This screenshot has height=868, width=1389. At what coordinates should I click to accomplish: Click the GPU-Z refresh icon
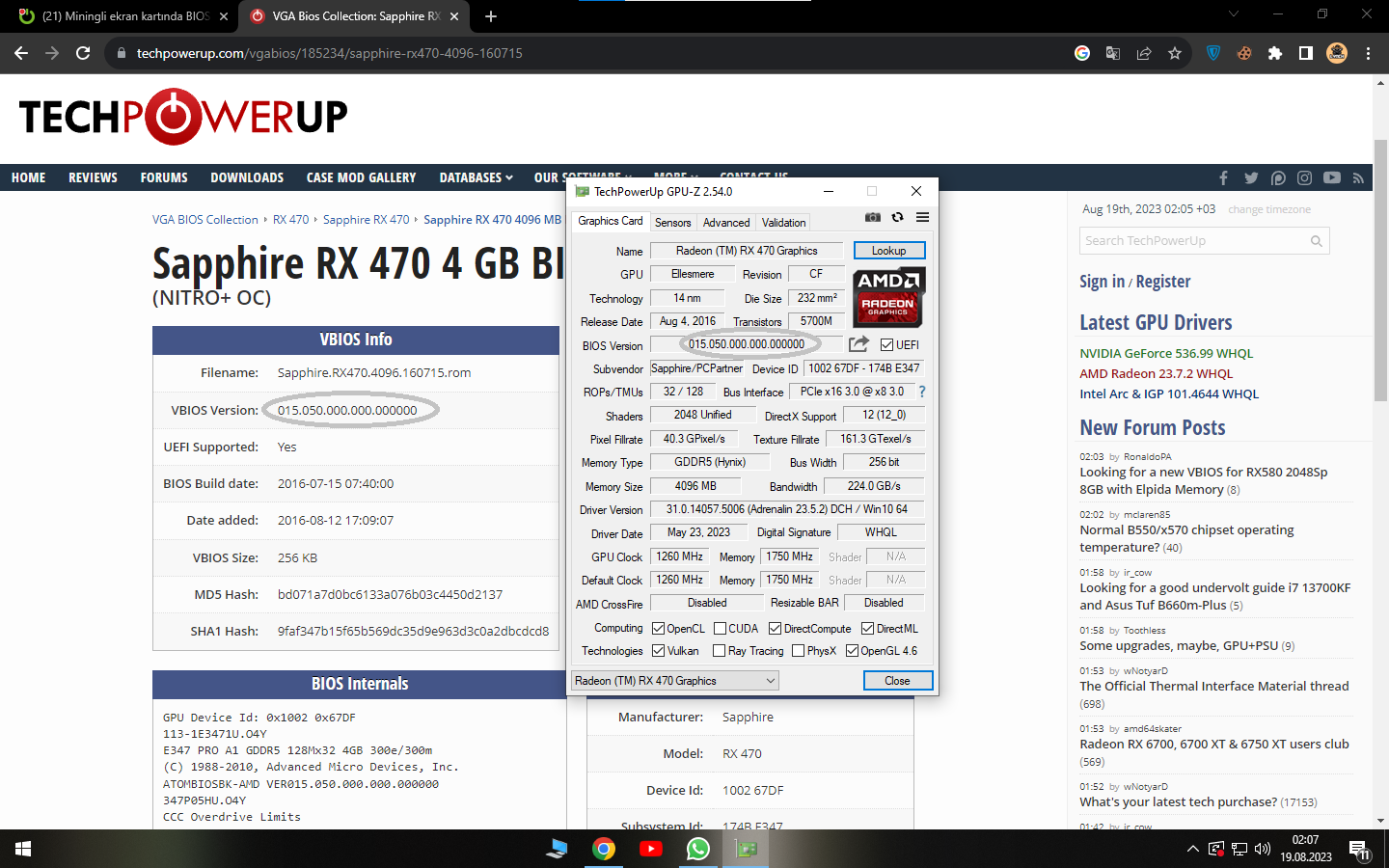[897, 218]
